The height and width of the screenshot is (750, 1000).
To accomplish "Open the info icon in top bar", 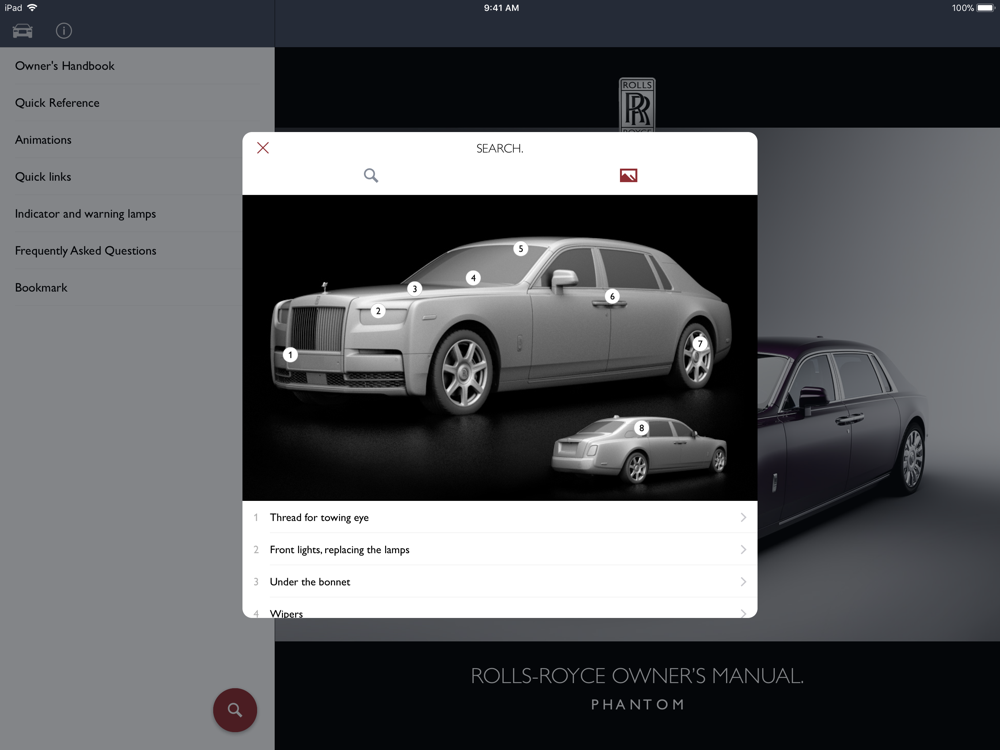I will click(64, 31).
